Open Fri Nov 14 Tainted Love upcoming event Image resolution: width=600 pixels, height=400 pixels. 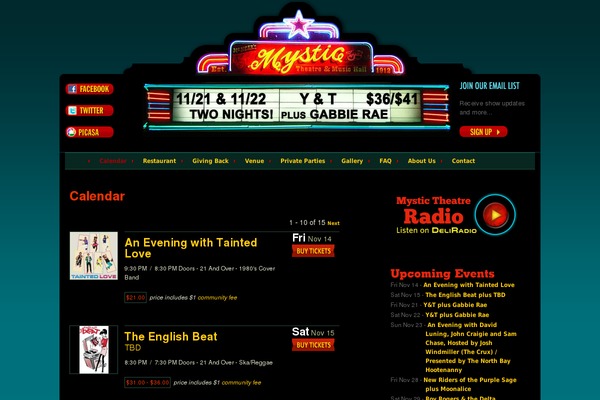469,285
